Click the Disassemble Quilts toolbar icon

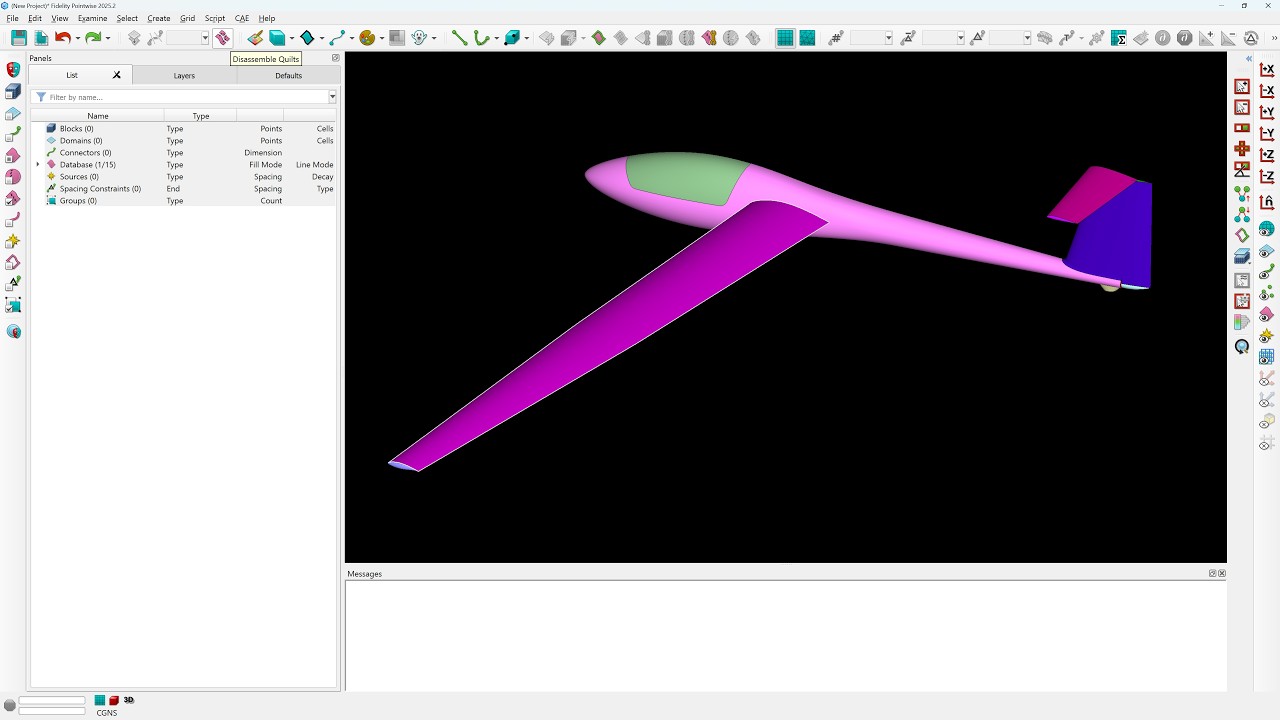222,38
